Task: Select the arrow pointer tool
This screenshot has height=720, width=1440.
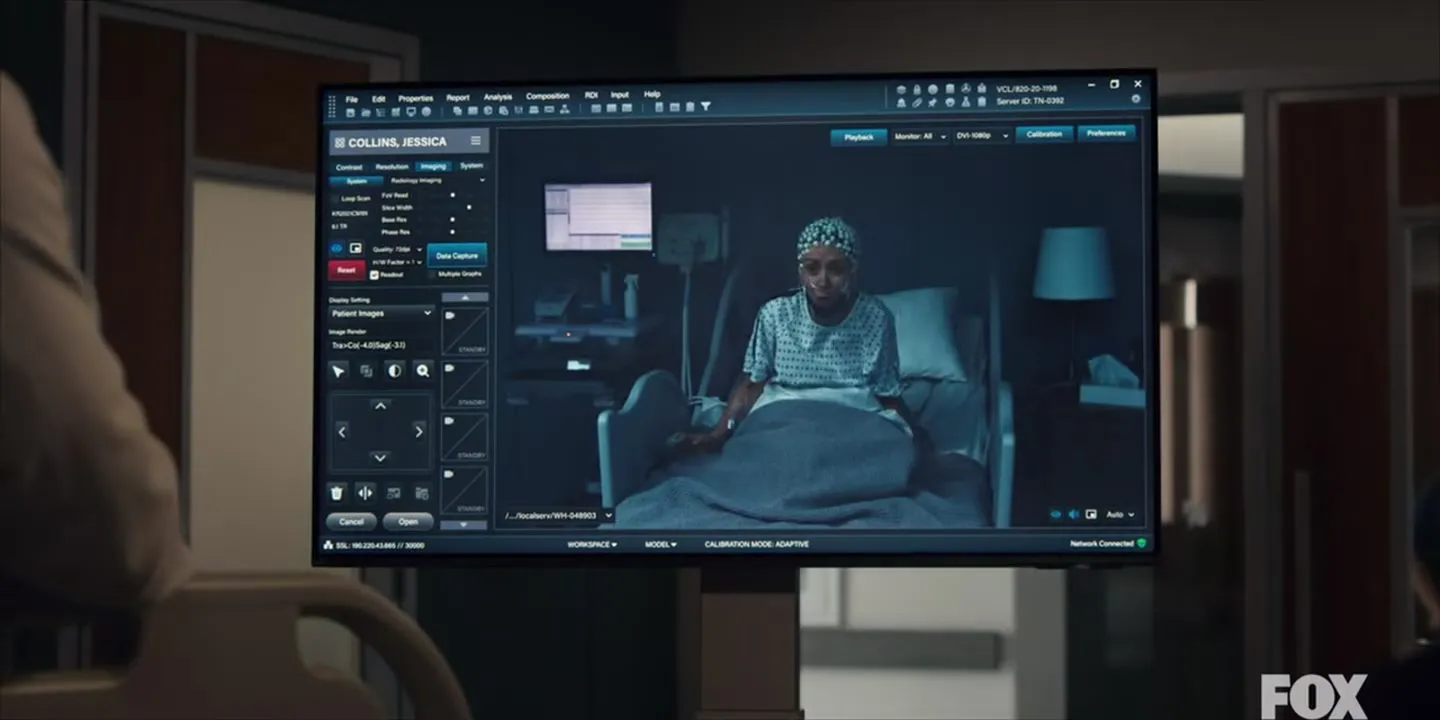Action: point(338,371)
